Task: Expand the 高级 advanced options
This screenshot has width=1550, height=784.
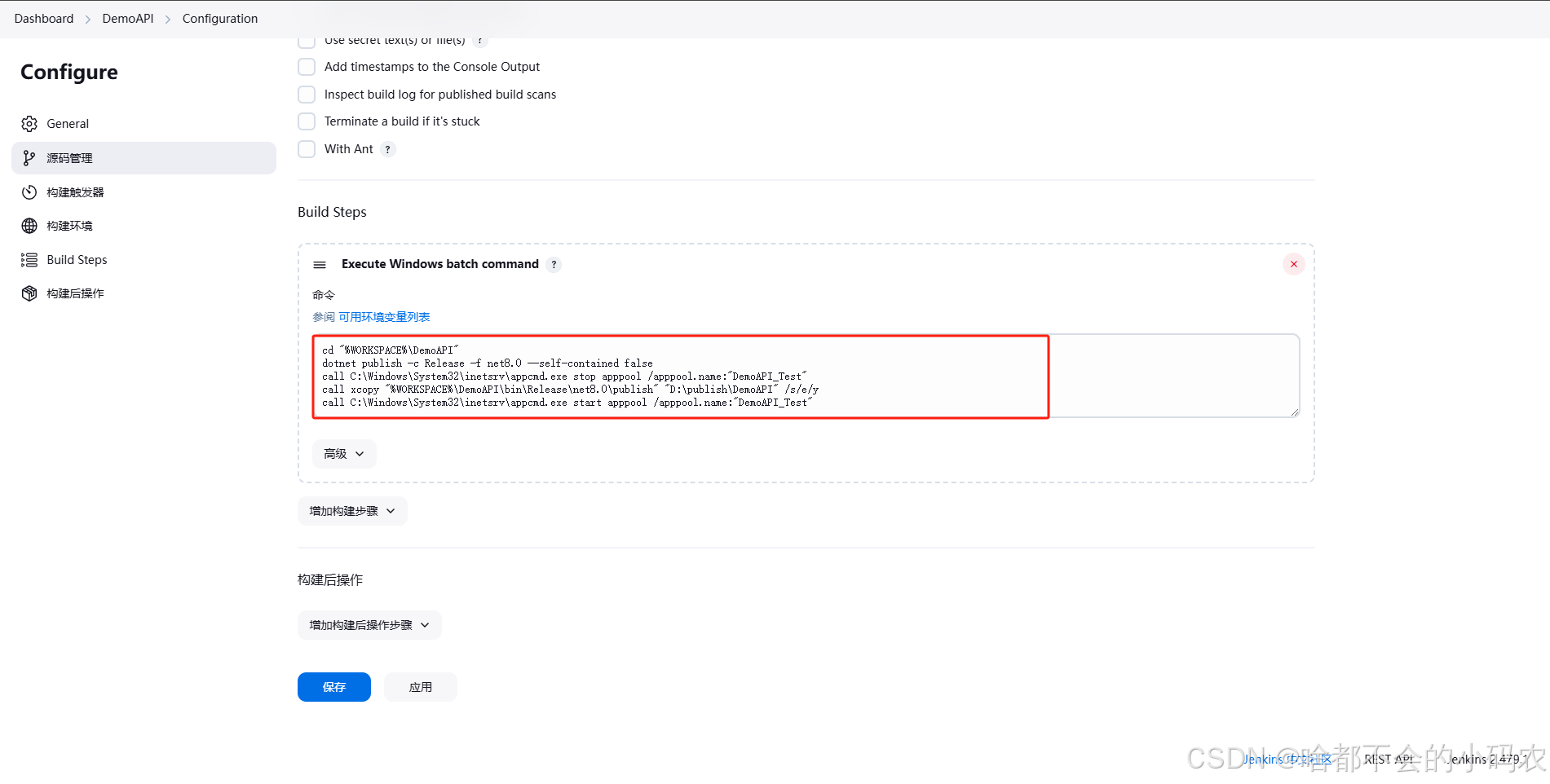Action: click(x=343, y=454)
